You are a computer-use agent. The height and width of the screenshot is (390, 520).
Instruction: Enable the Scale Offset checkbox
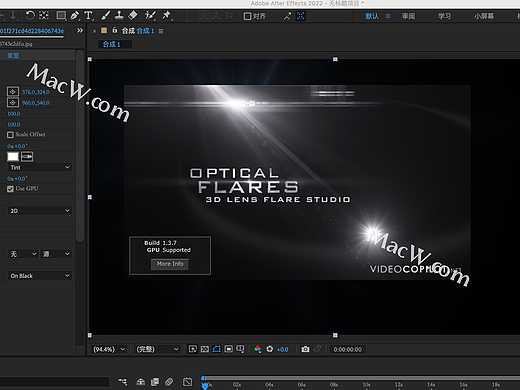pyautogui.click(x=10, y=135)
